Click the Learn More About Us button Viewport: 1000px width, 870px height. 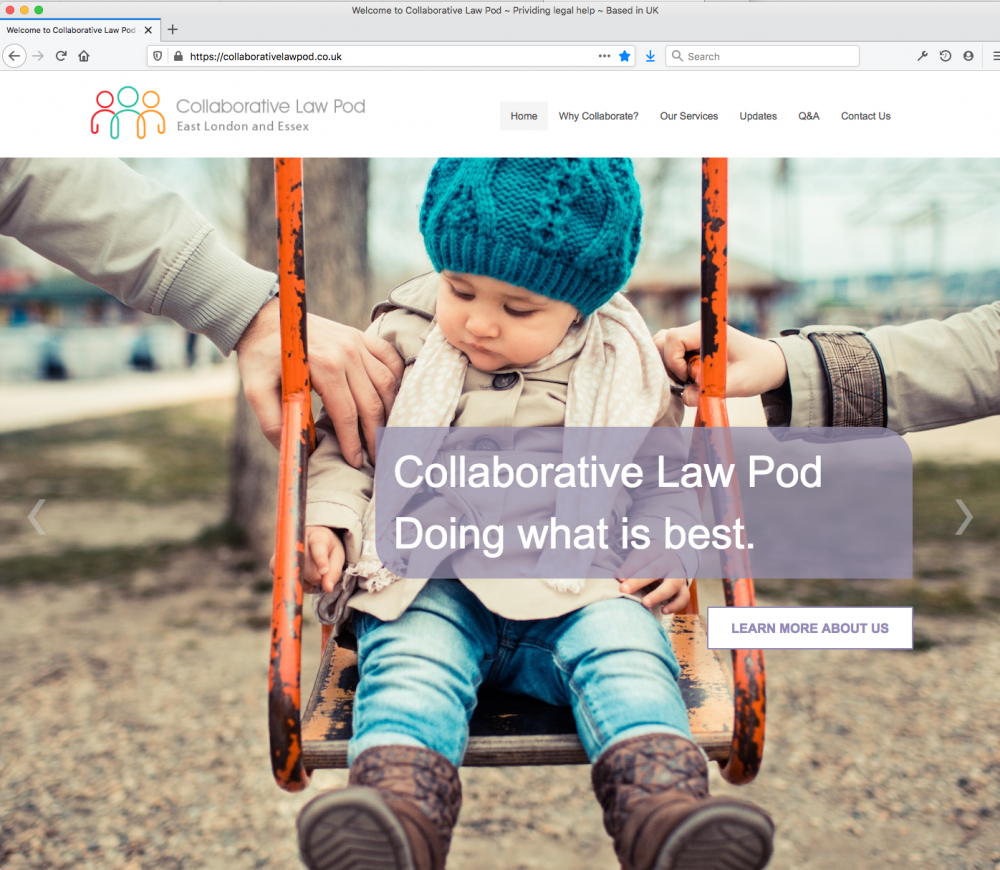tap(809, 628)
